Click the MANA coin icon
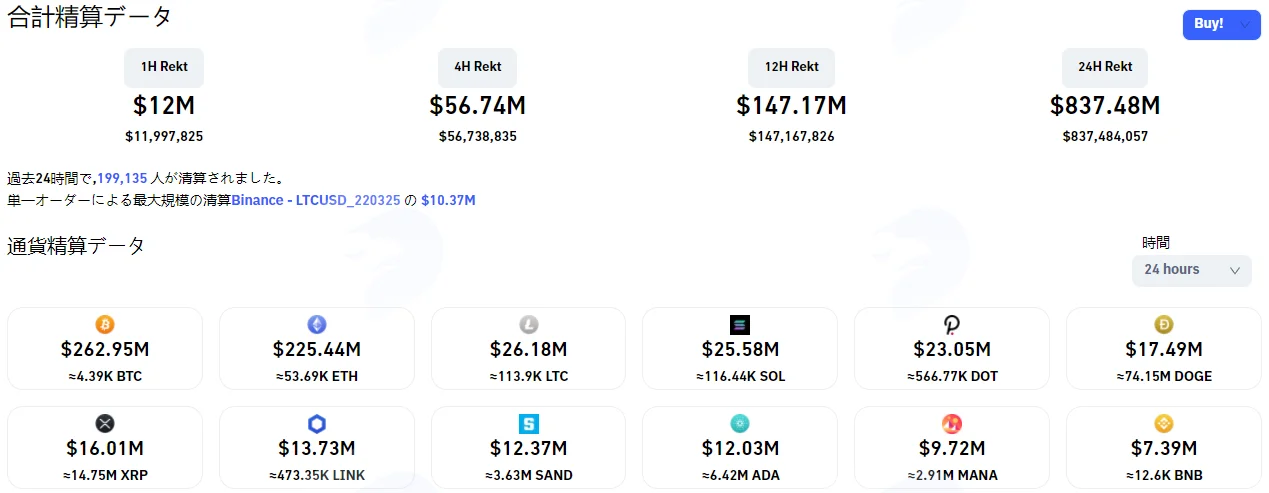Image resolution: width=1269 pixels, height=493 pixels. (x=952, y=423)
